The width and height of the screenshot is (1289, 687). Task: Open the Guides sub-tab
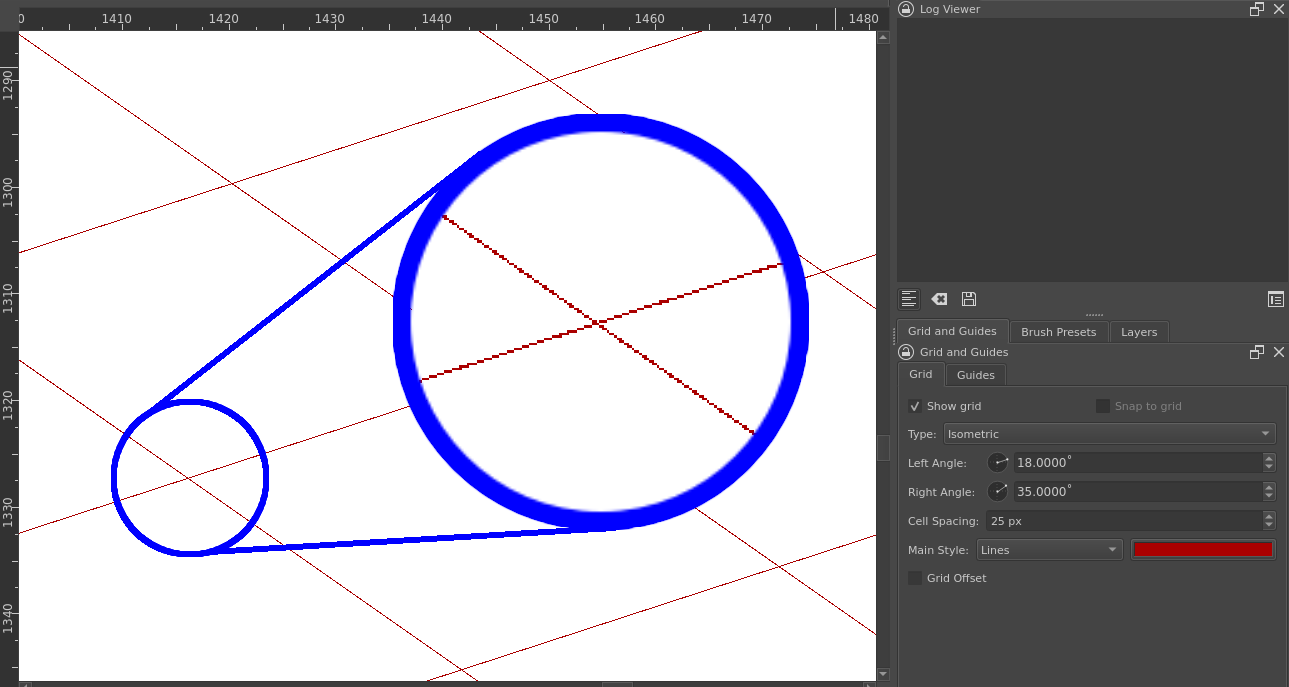(x=976, y=375)
